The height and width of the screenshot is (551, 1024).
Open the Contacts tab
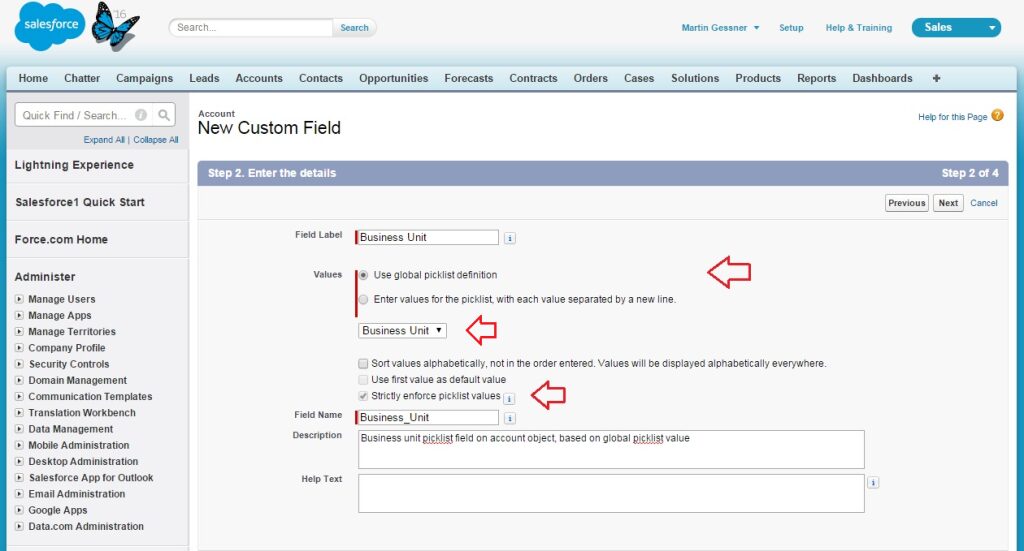click(321, 78)
